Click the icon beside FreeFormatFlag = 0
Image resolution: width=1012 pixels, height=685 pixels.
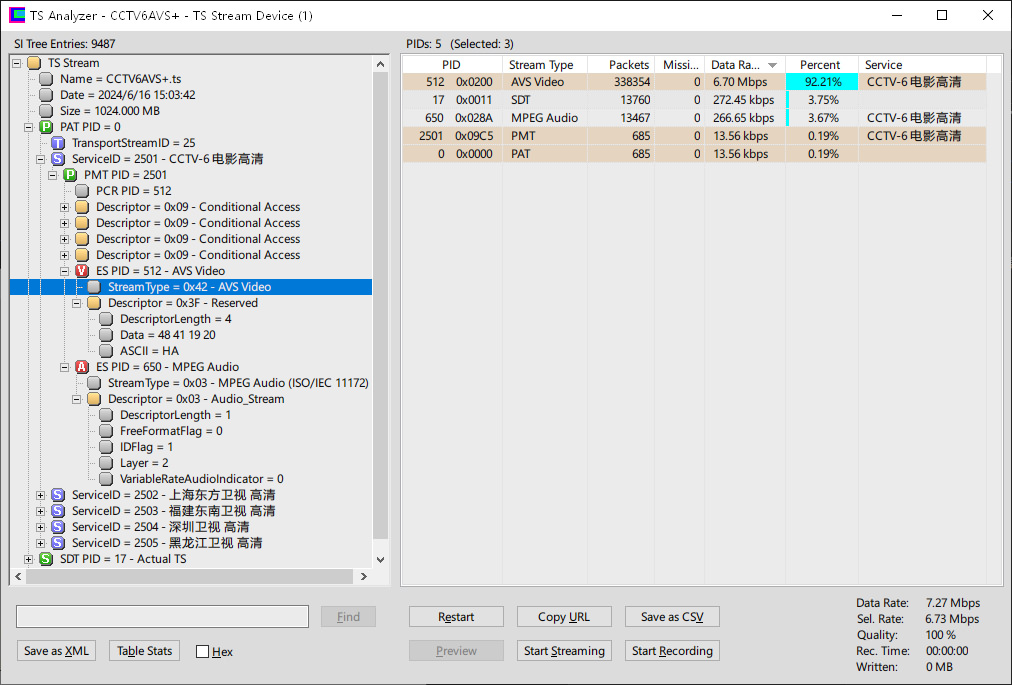106,431
